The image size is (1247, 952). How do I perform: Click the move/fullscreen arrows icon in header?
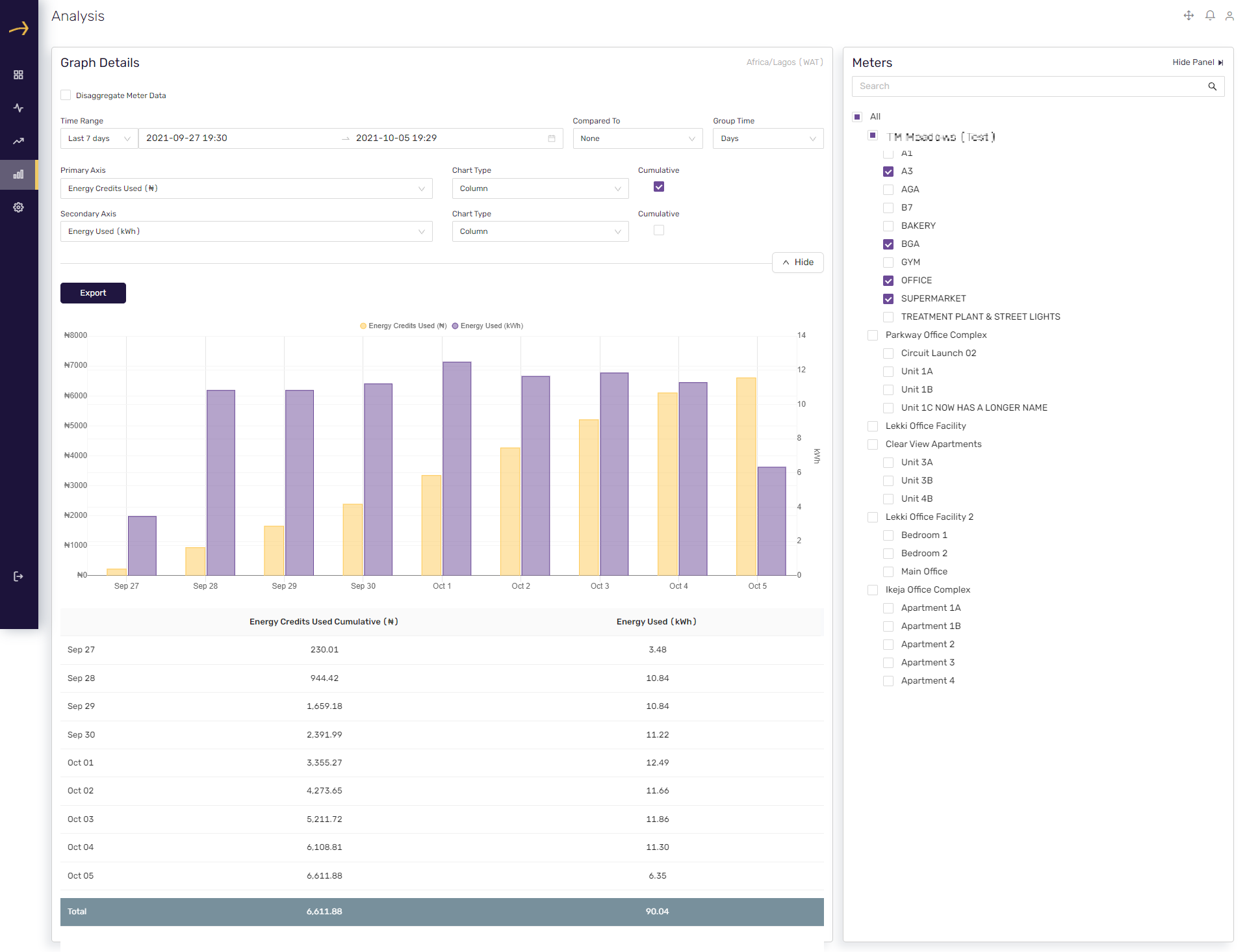(x=1189, y=16)
